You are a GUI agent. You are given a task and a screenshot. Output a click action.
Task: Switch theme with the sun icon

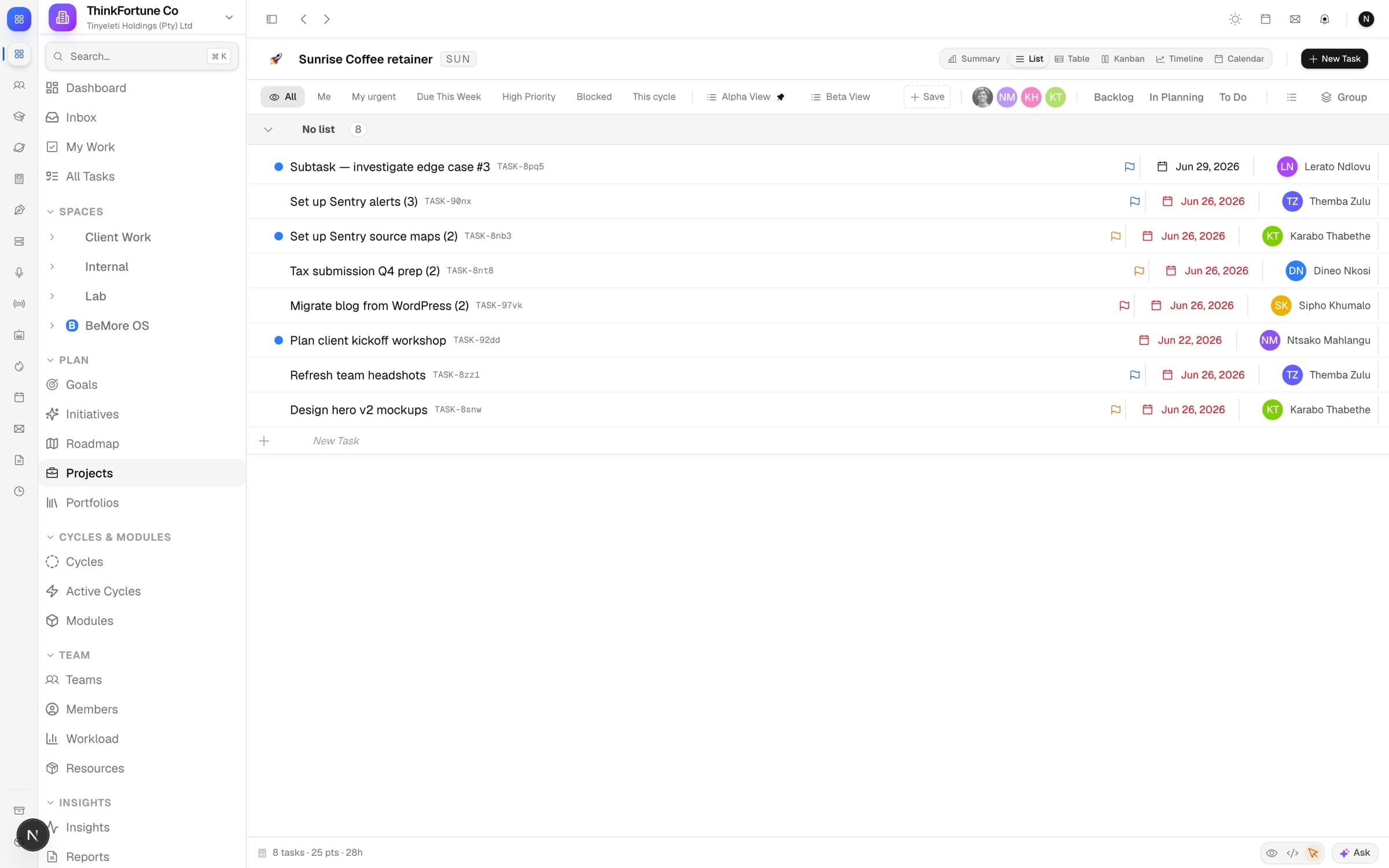[1235, 19]
